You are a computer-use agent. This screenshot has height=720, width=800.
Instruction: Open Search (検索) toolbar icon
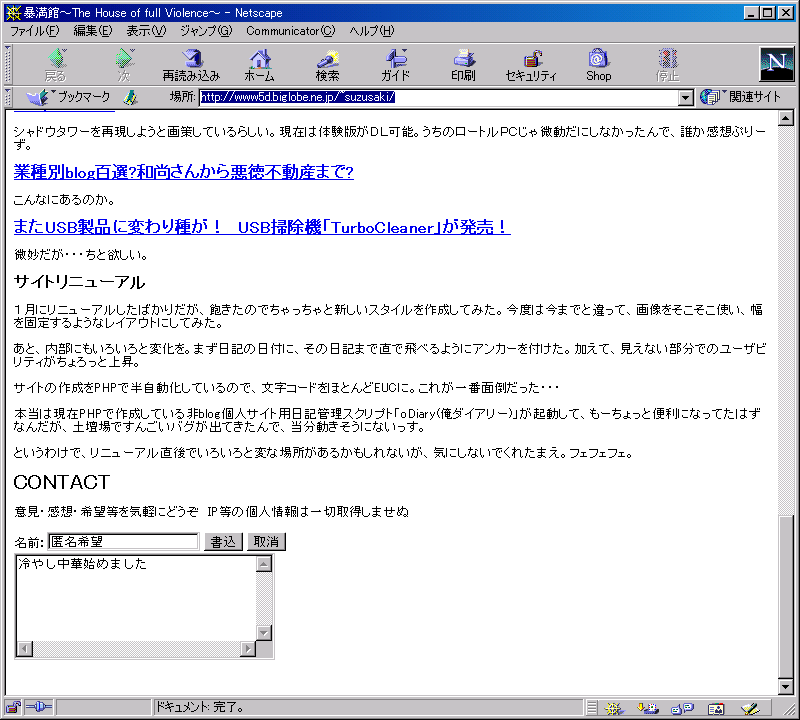[x=328, y=65]
